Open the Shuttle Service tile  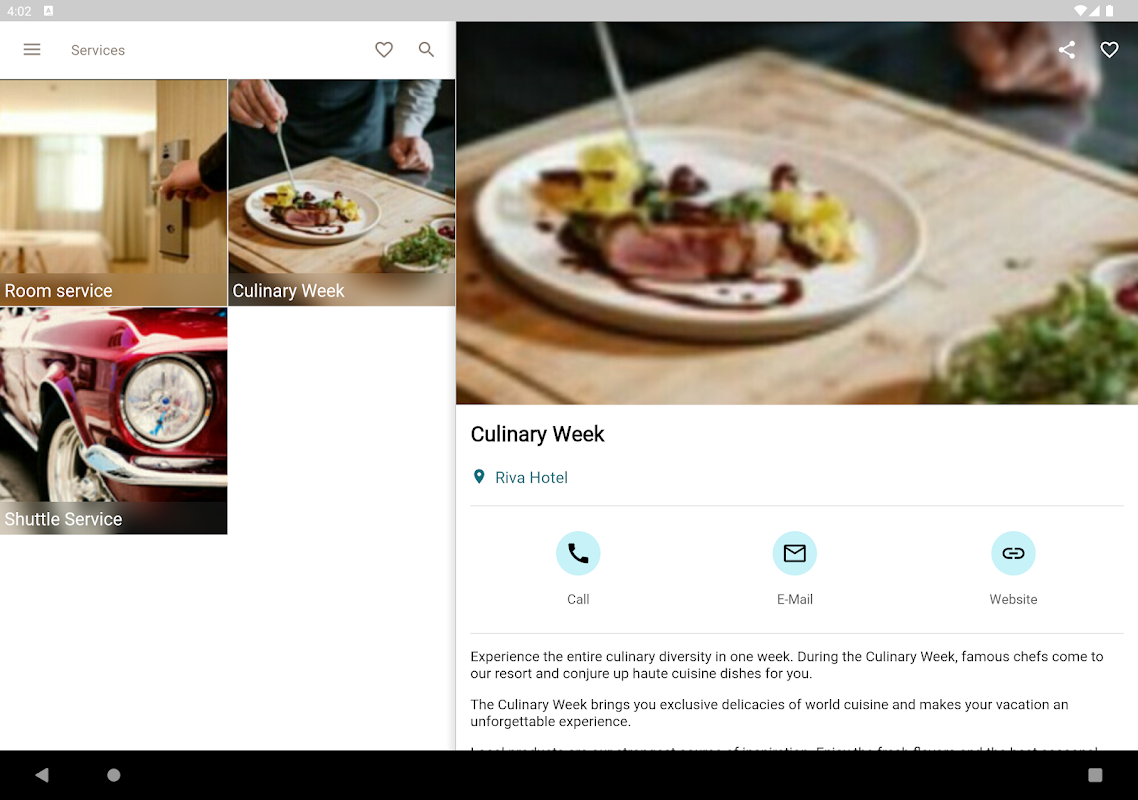[113, 421]
